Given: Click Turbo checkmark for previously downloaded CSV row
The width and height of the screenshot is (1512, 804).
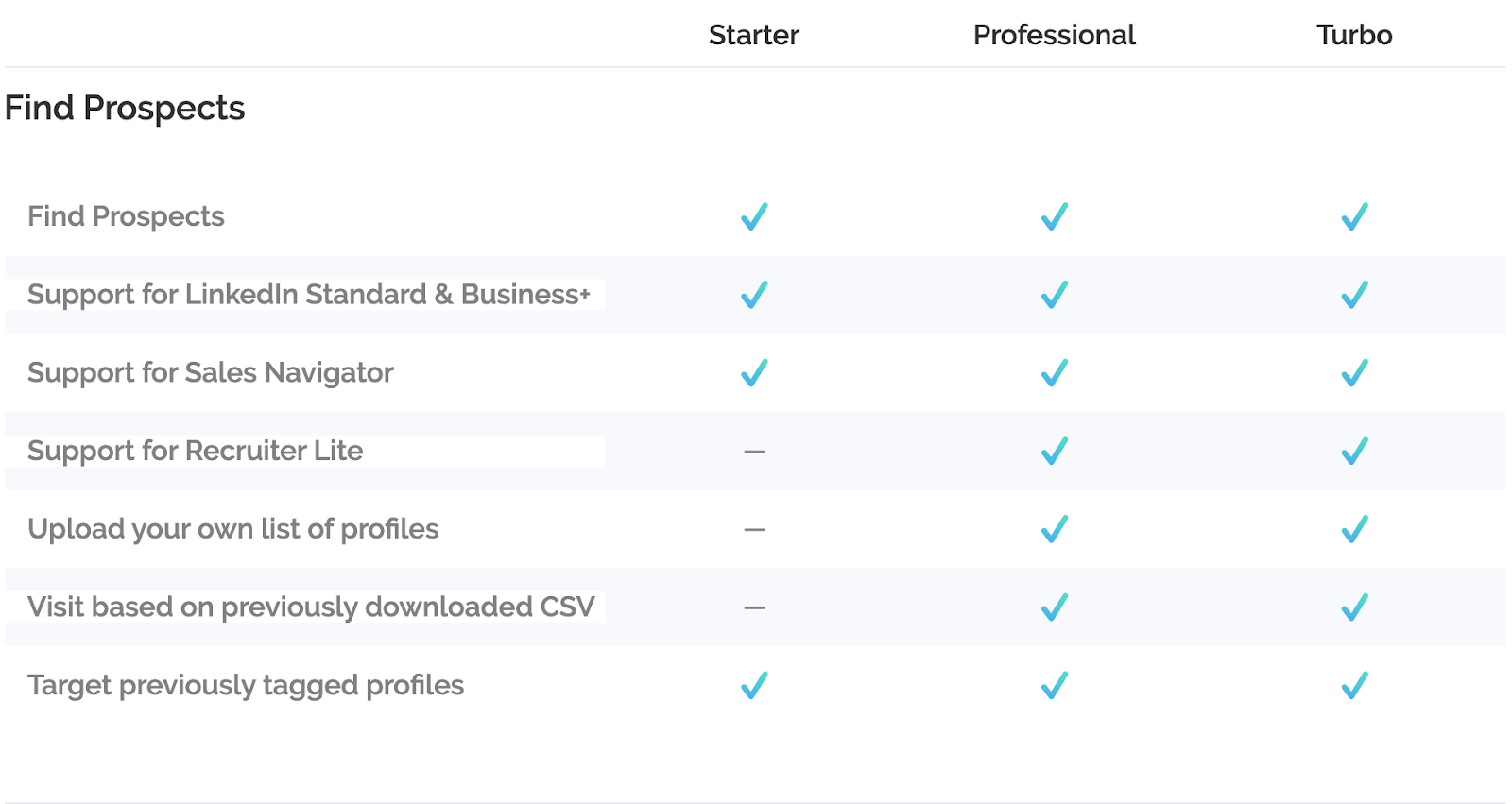Looking at the screenshot, I should click(1354, 607).
